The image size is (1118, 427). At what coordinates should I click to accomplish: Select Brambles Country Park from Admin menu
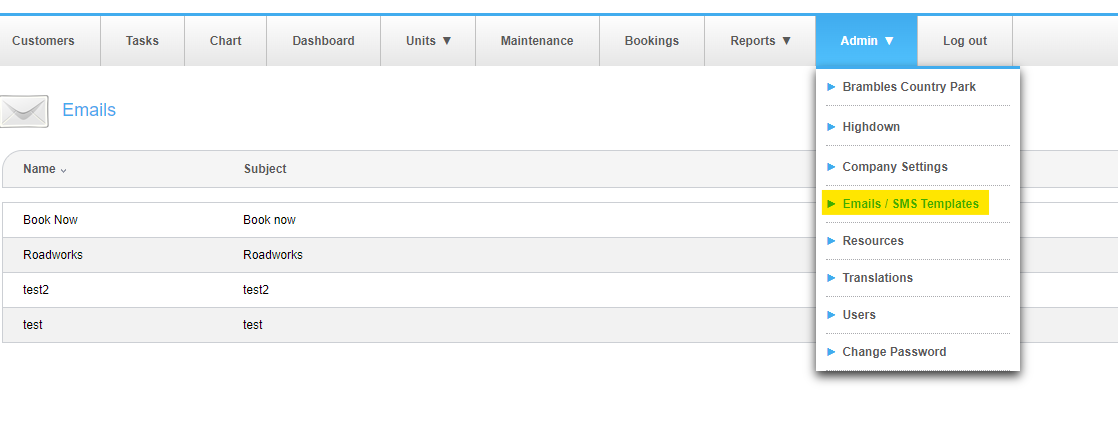tap(909, 87)
